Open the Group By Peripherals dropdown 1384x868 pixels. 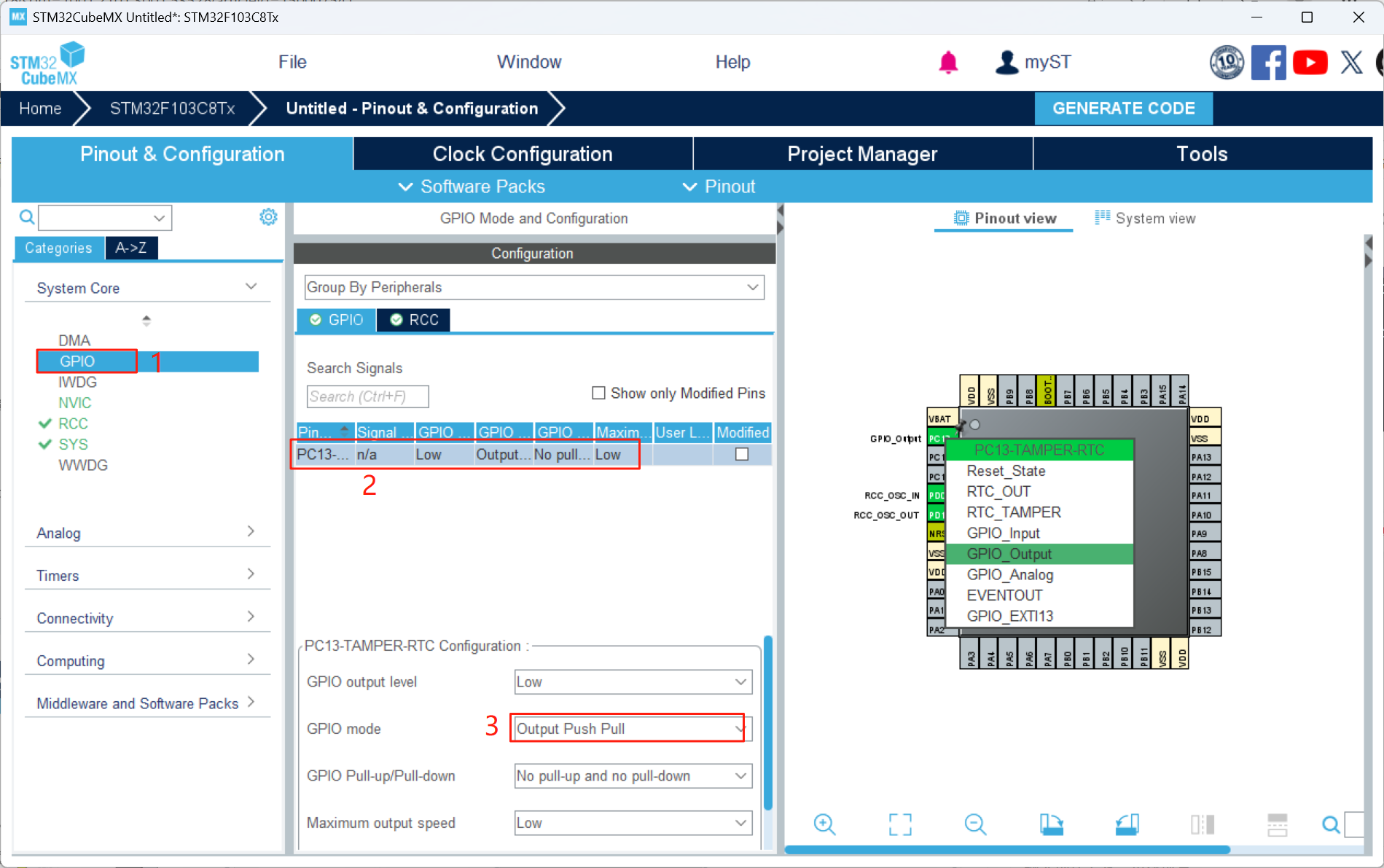click(534, 287)
